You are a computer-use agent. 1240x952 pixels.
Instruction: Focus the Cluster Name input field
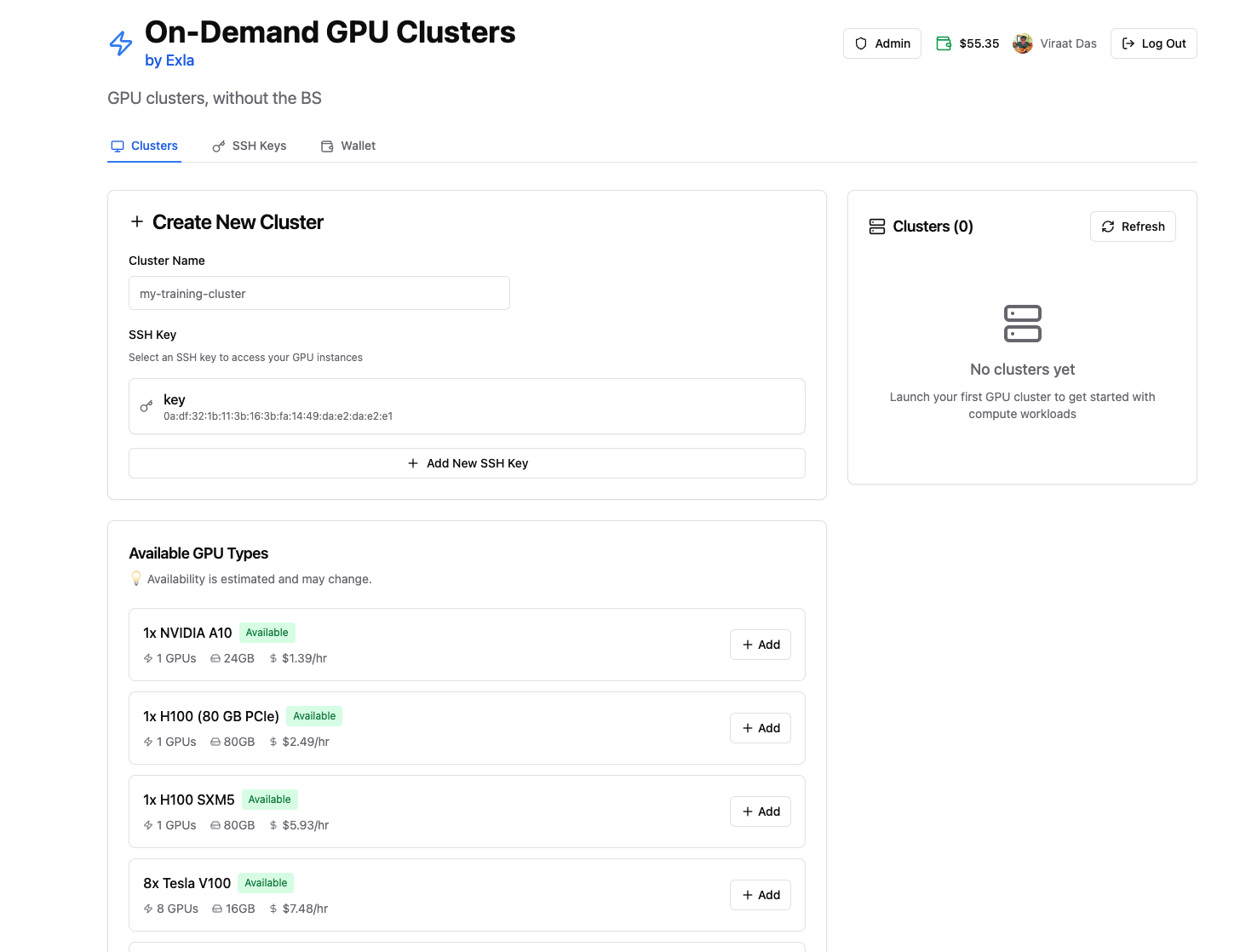tap(319, 293)
